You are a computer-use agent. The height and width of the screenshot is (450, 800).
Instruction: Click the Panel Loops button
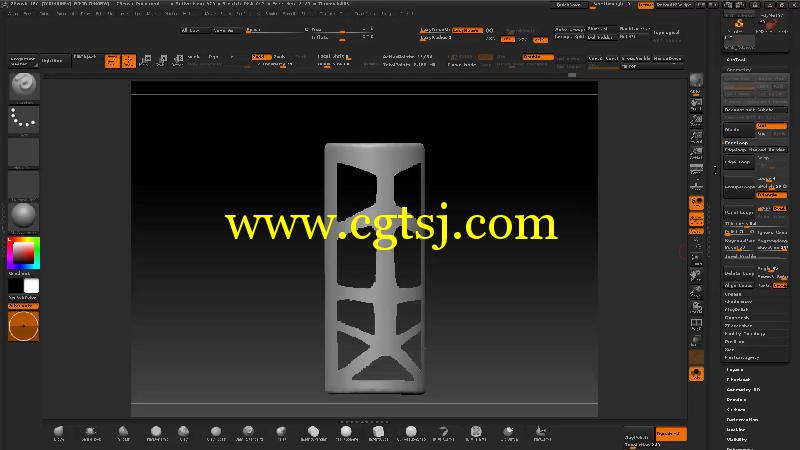pyautogui.click(x=739, y=212)
